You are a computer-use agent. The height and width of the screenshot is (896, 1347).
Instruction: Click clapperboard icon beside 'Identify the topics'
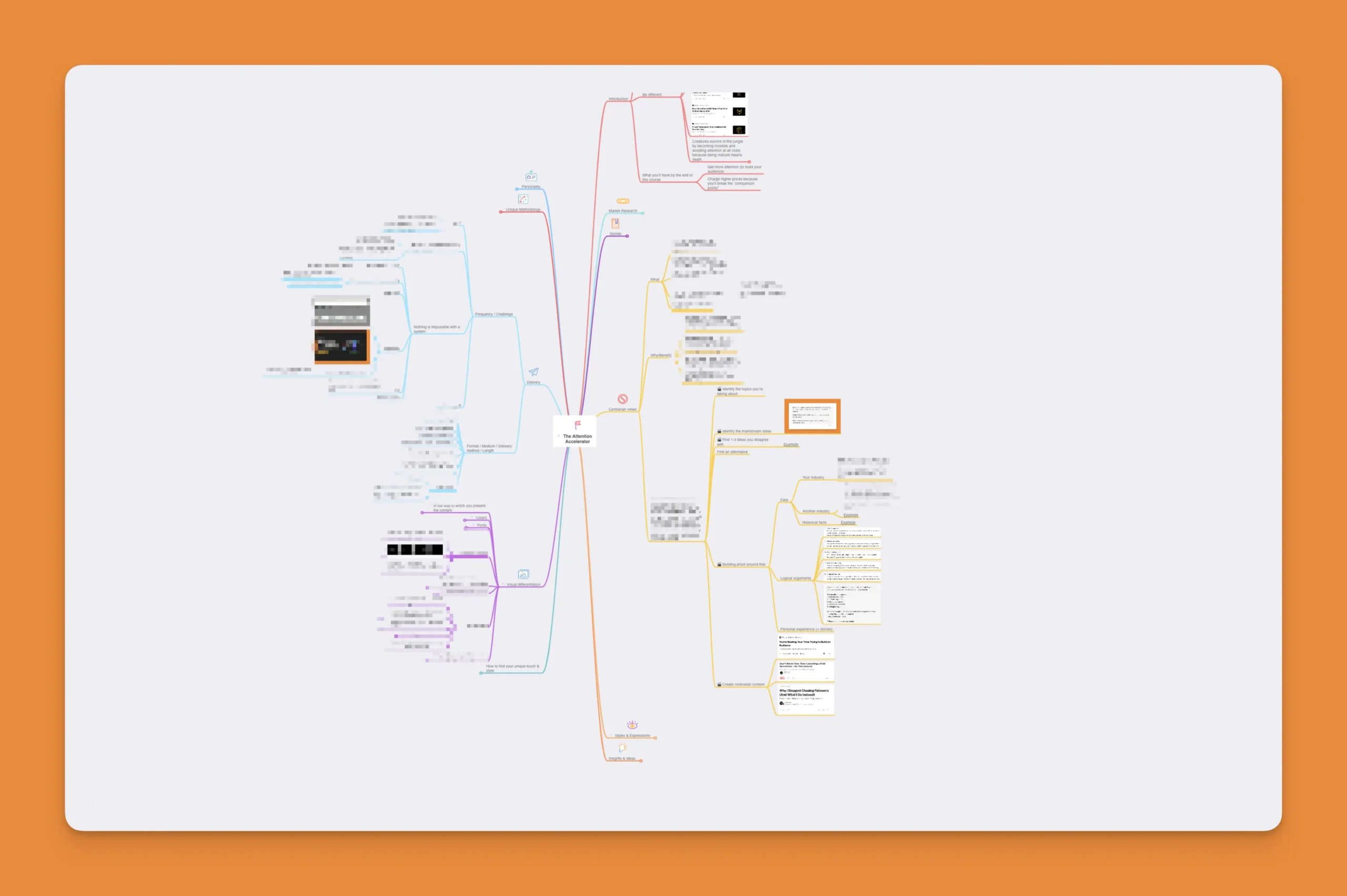coord(719,389)
